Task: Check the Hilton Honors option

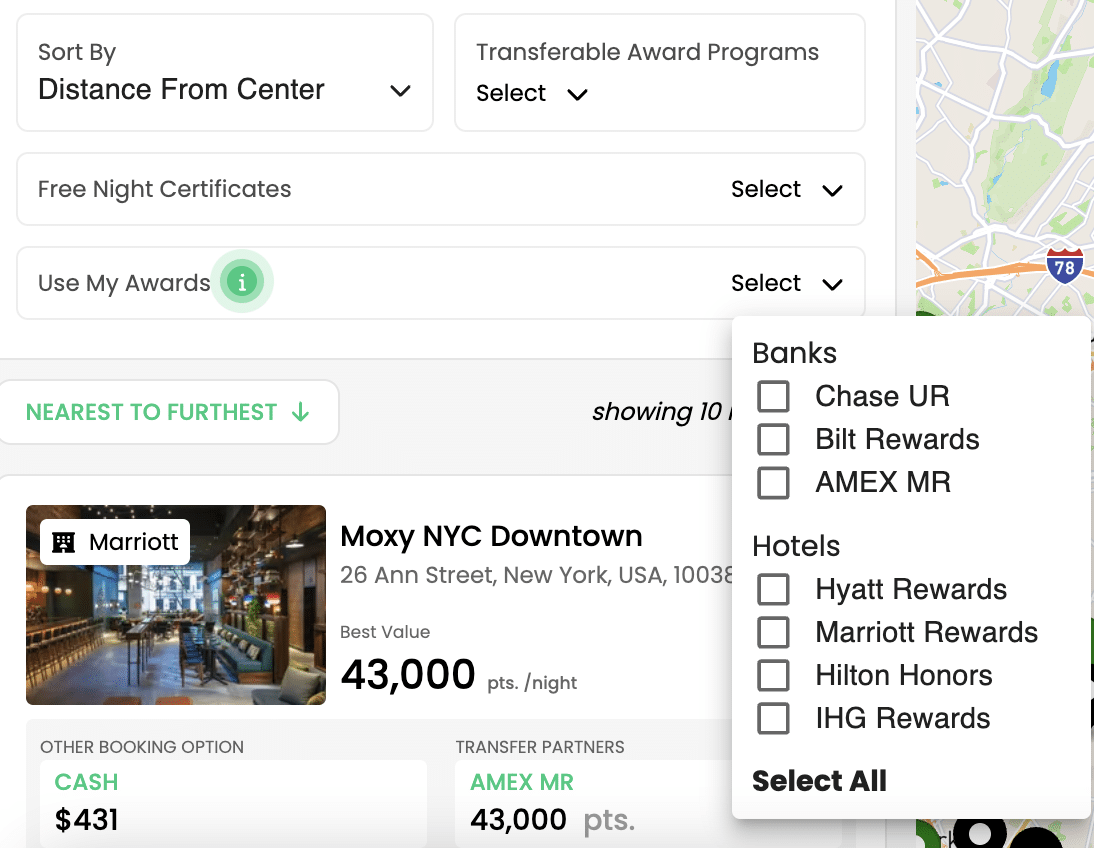Action: tap(773, 675)
